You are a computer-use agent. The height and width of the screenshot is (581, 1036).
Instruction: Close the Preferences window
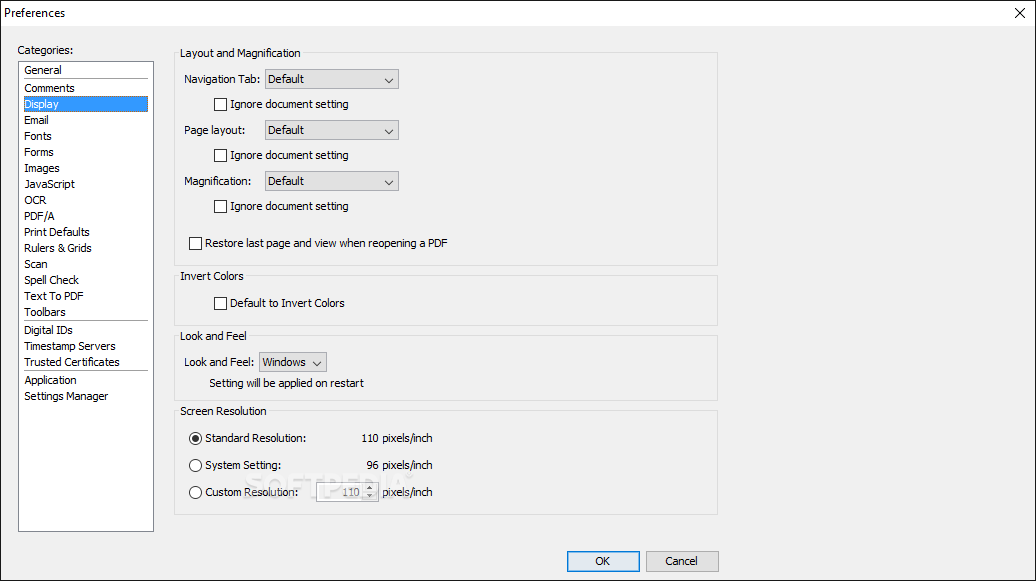[x=1019, y=13]
